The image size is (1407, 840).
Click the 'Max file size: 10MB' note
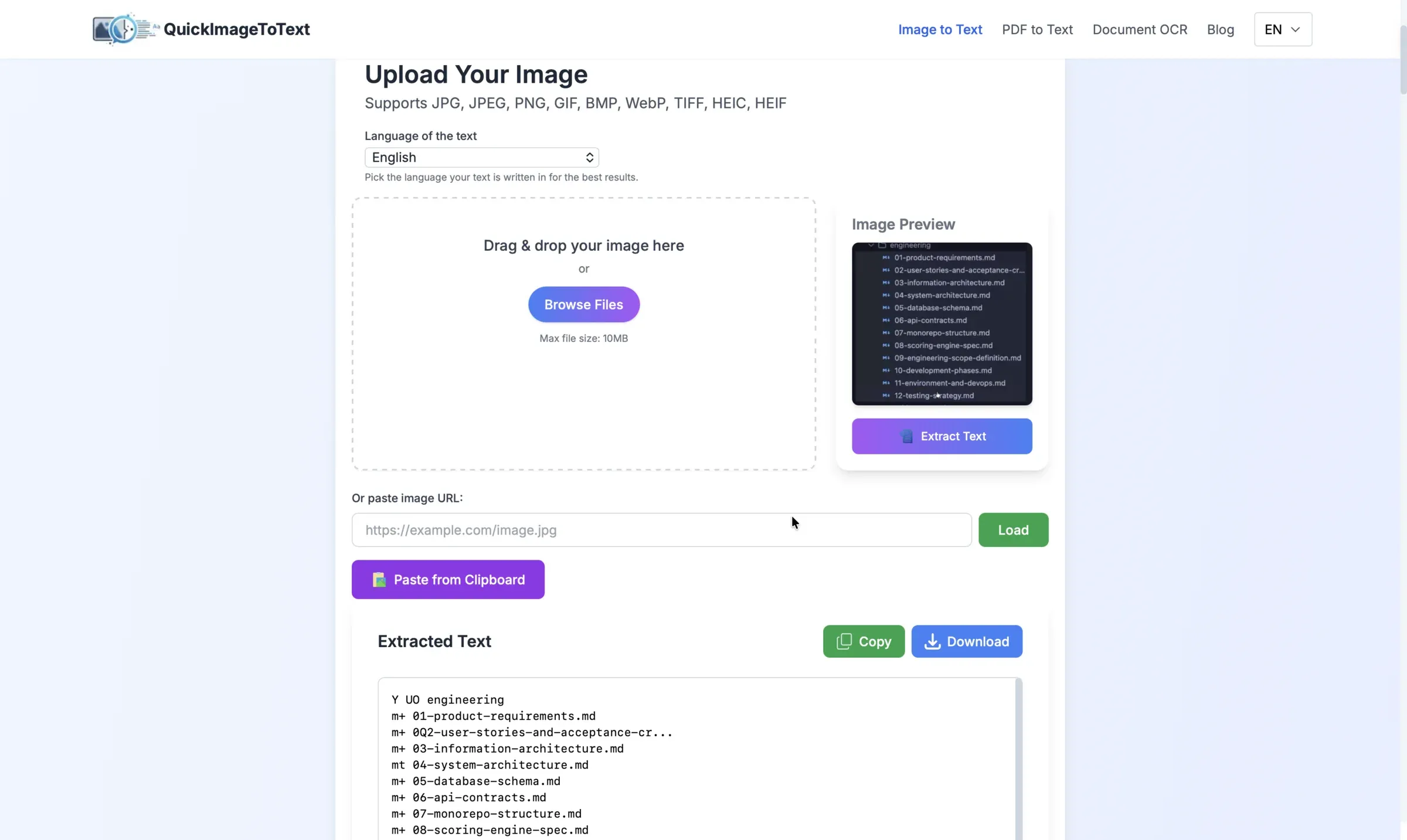(x=583, y=338)
